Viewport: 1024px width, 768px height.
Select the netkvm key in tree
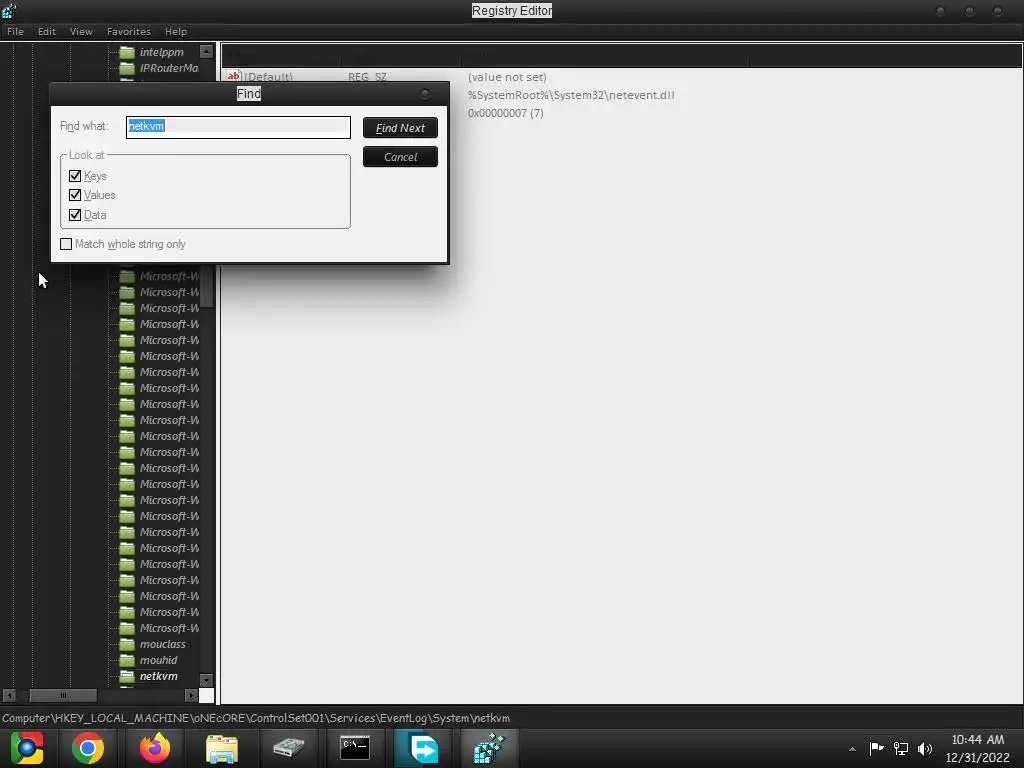point(159,676)
